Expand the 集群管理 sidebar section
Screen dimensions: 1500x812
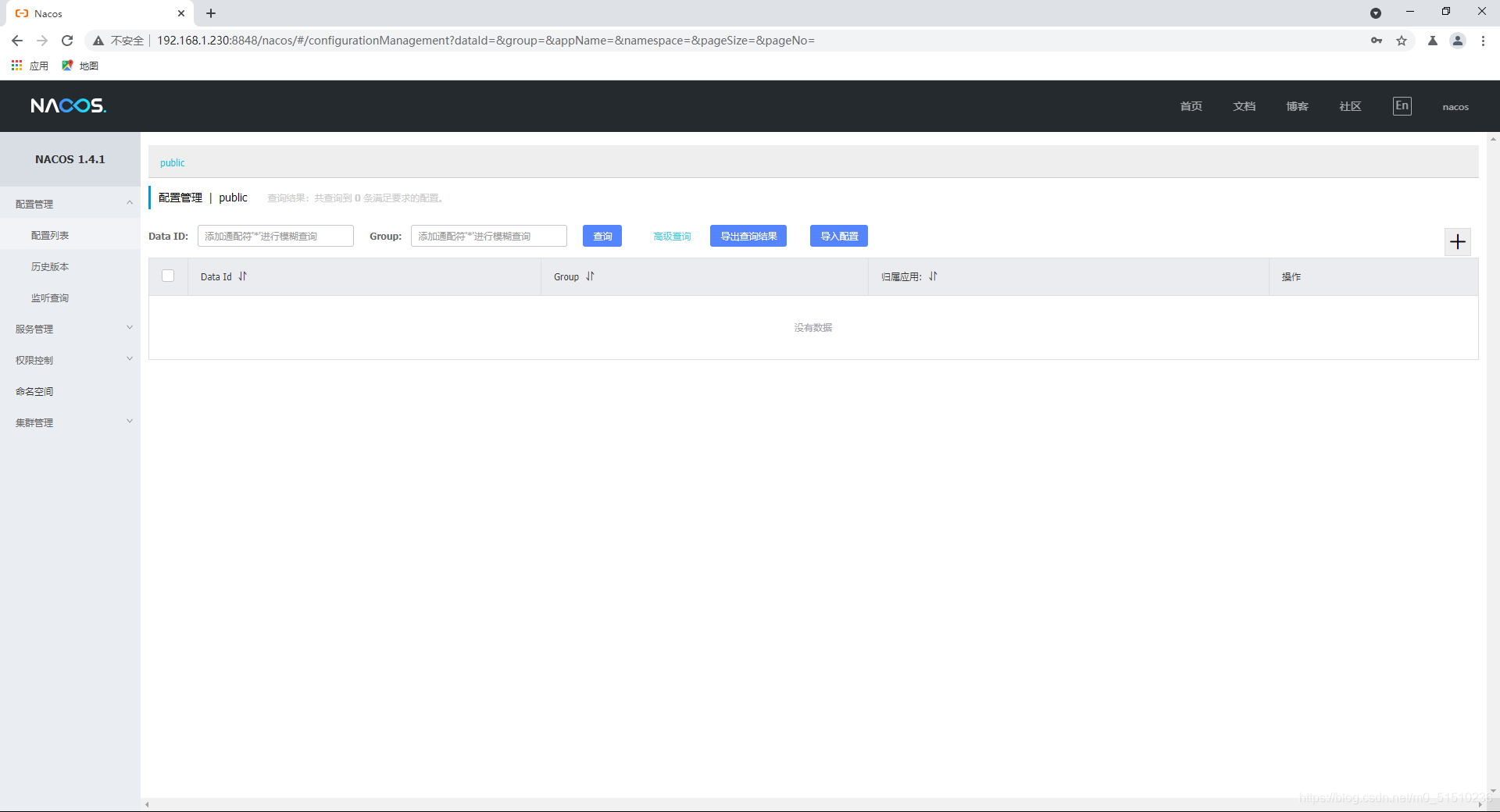(70, 422)
